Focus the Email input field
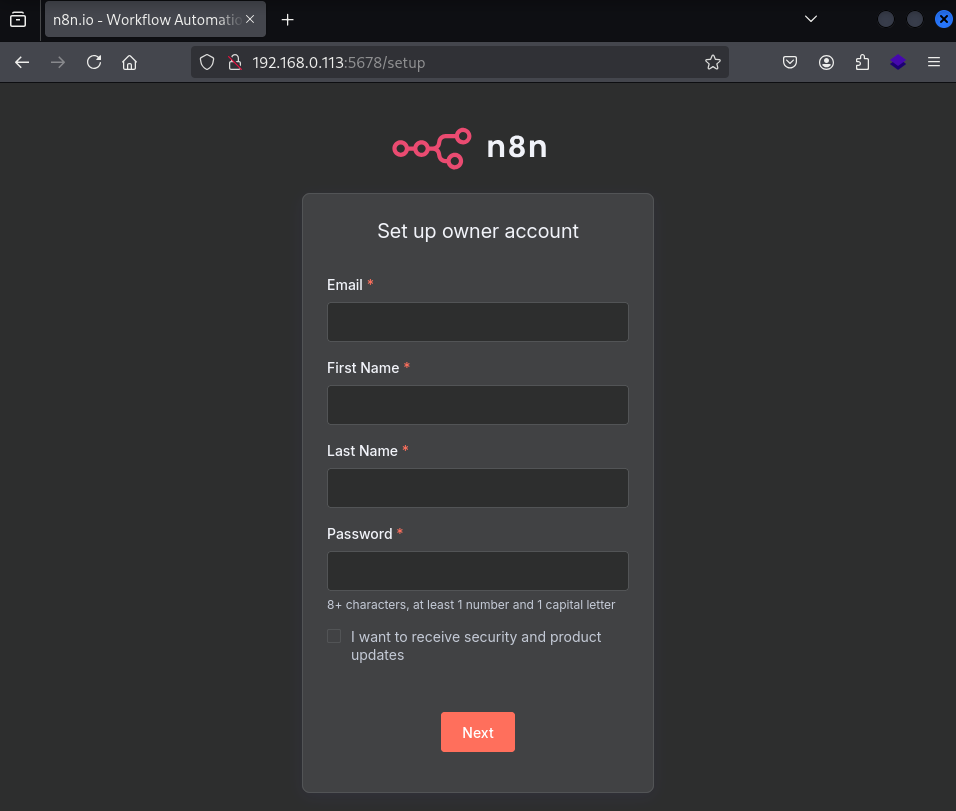This screenshot has height=811, width=956. pos(477,322)
